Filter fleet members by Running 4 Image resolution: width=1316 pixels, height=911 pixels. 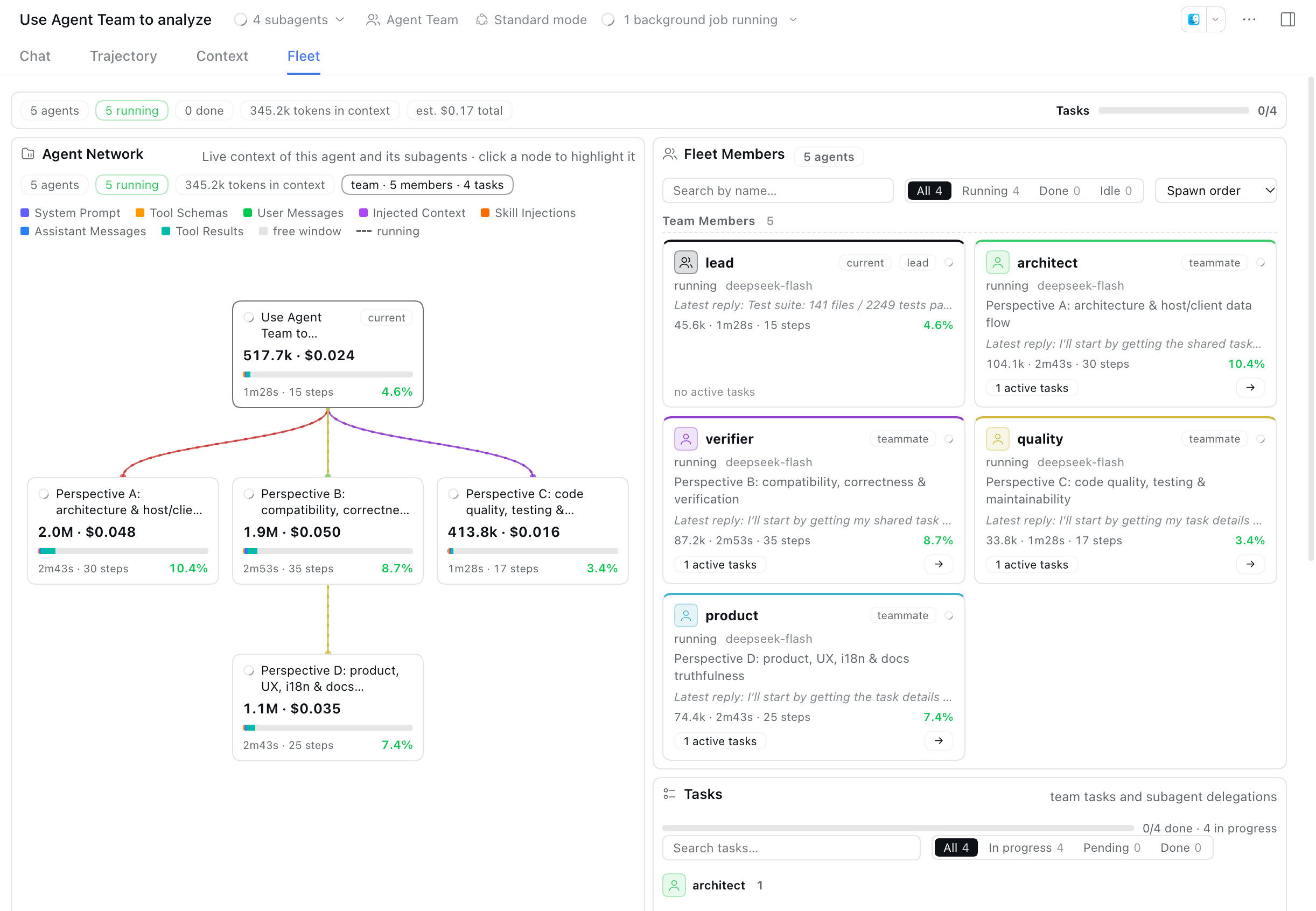click(990, 191)
